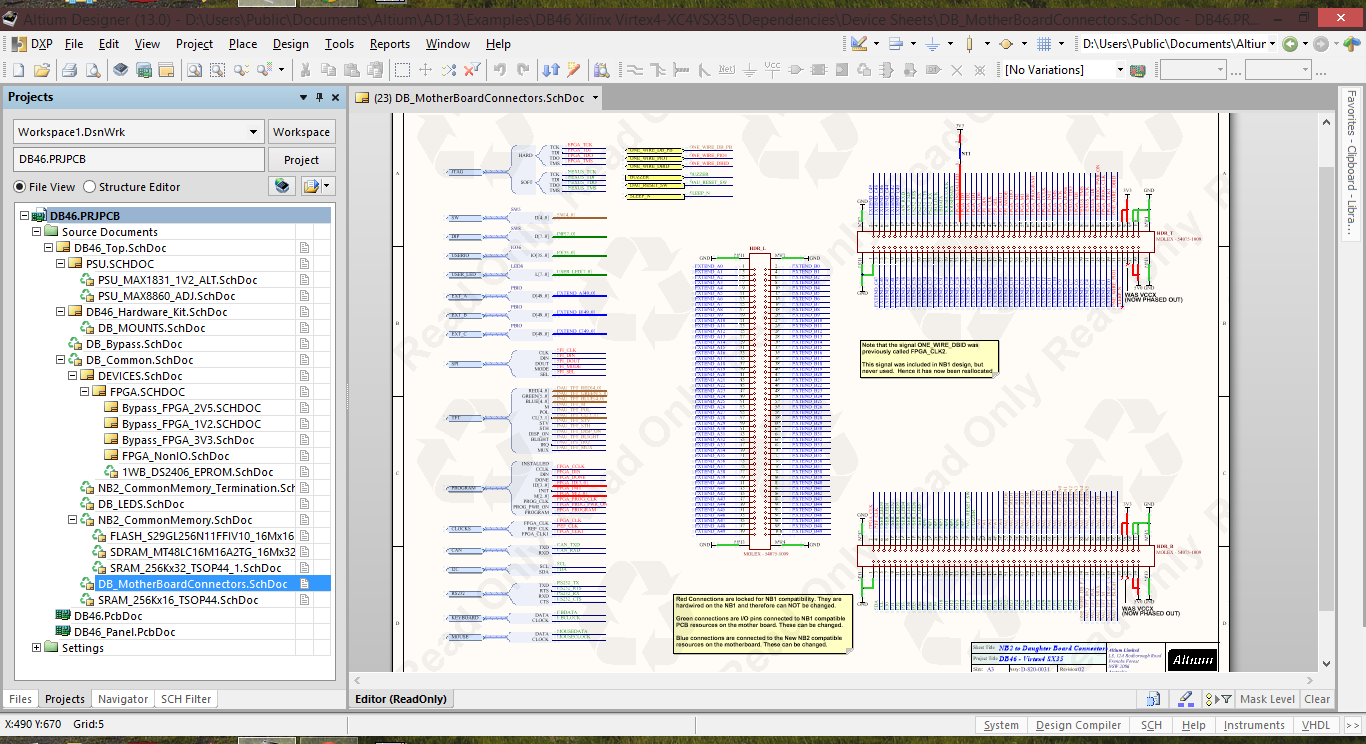The height and width of the screenshot is (744, 1366).
Task: Click the Print toolbar icon
Action: (x=69, y=70)
